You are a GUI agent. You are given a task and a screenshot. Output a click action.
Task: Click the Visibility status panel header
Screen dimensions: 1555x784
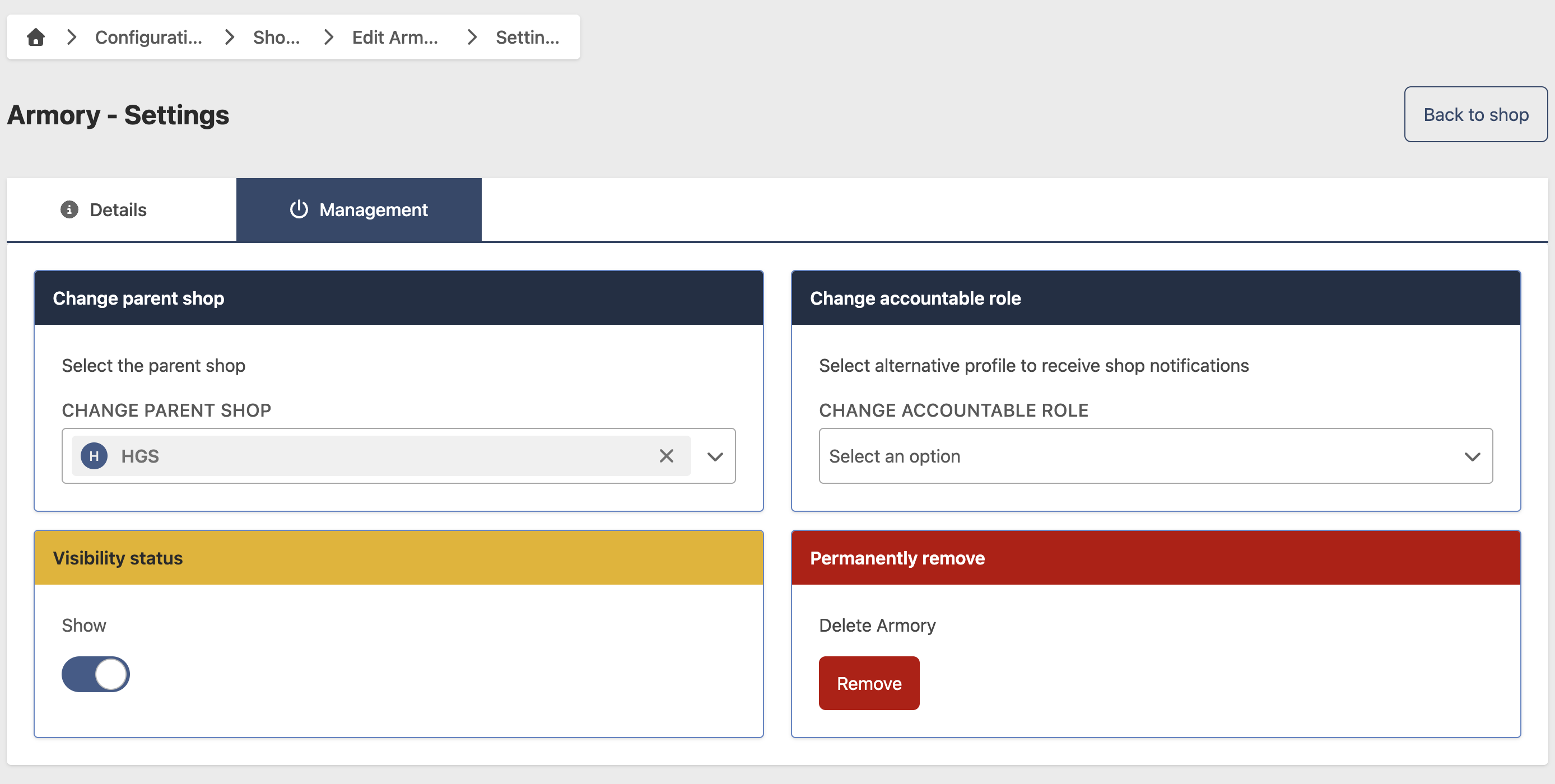[x=398, y=558]
